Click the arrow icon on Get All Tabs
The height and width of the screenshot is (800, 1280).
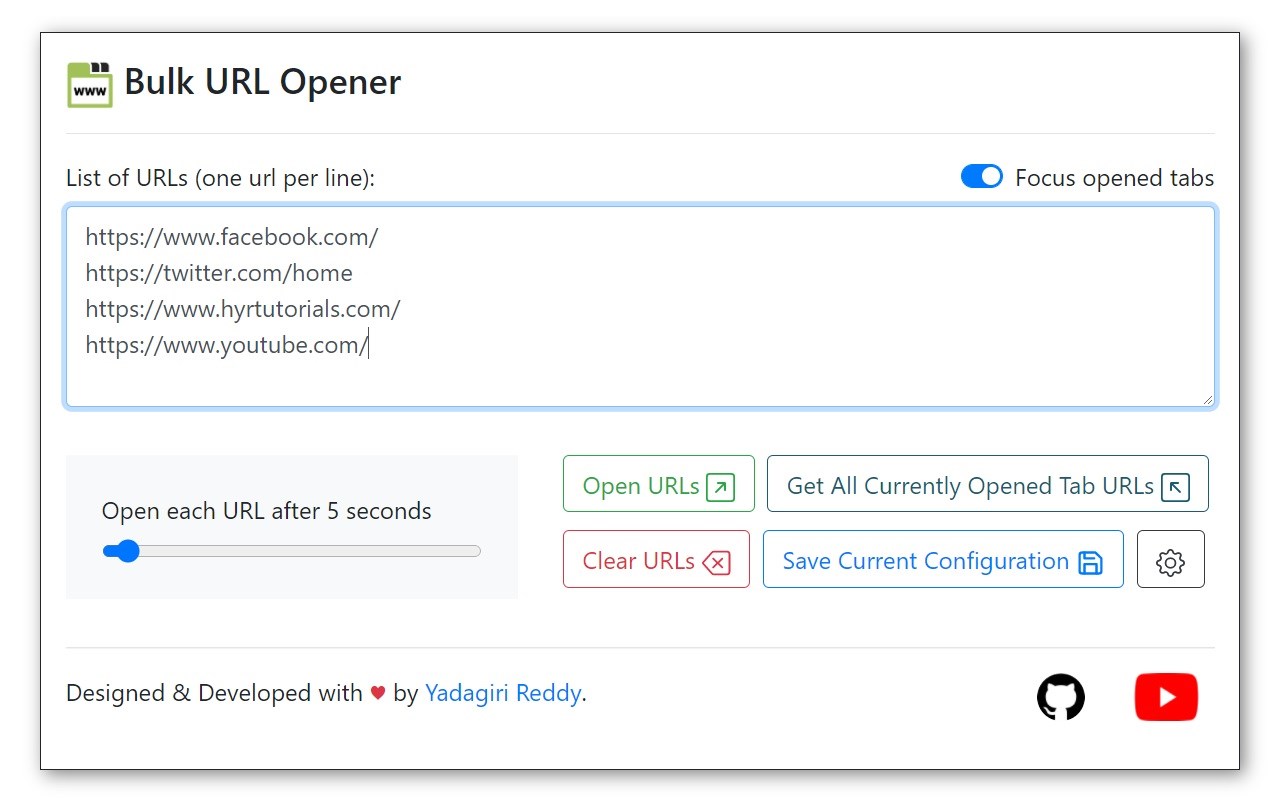[1176, 487]
